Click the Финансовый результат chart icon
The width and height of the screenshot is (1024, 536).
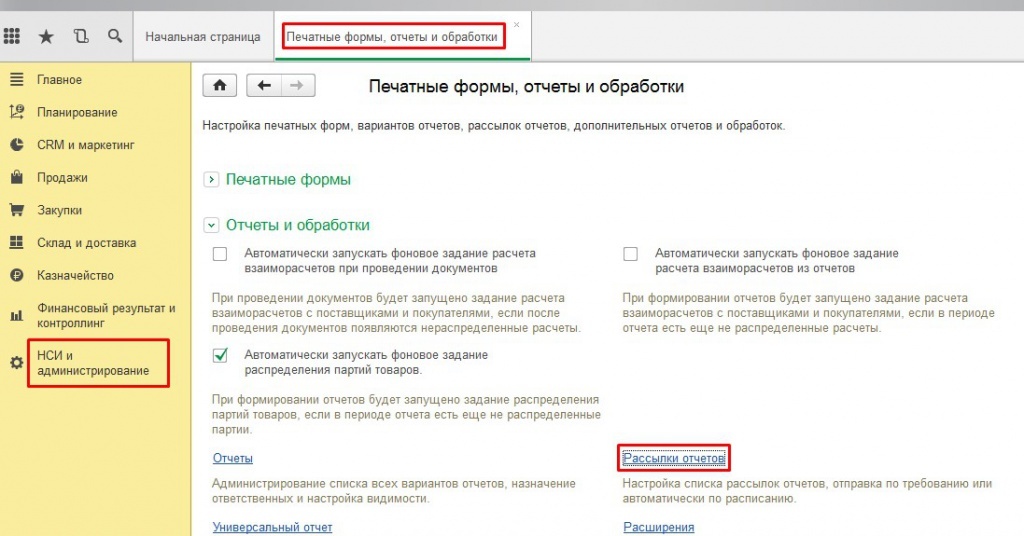coord(16,316)
